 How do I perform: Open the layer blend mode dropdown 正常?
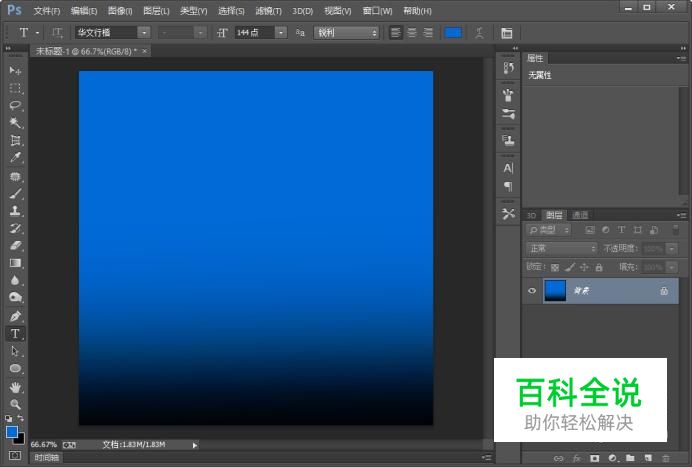click(x=562, y=248)
